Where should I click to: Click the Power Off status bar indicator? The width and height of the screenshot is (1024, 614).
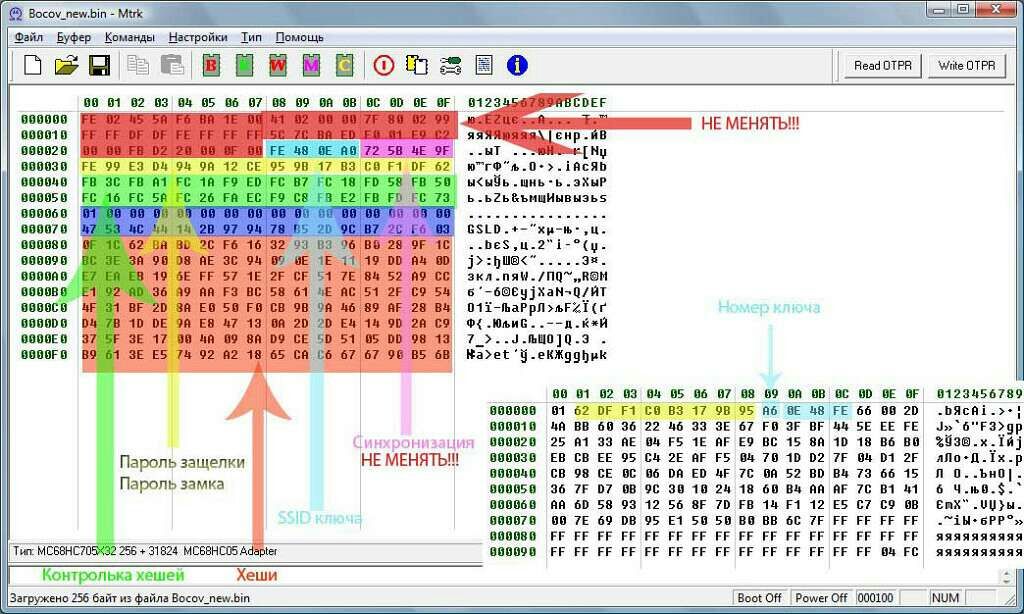821,598
